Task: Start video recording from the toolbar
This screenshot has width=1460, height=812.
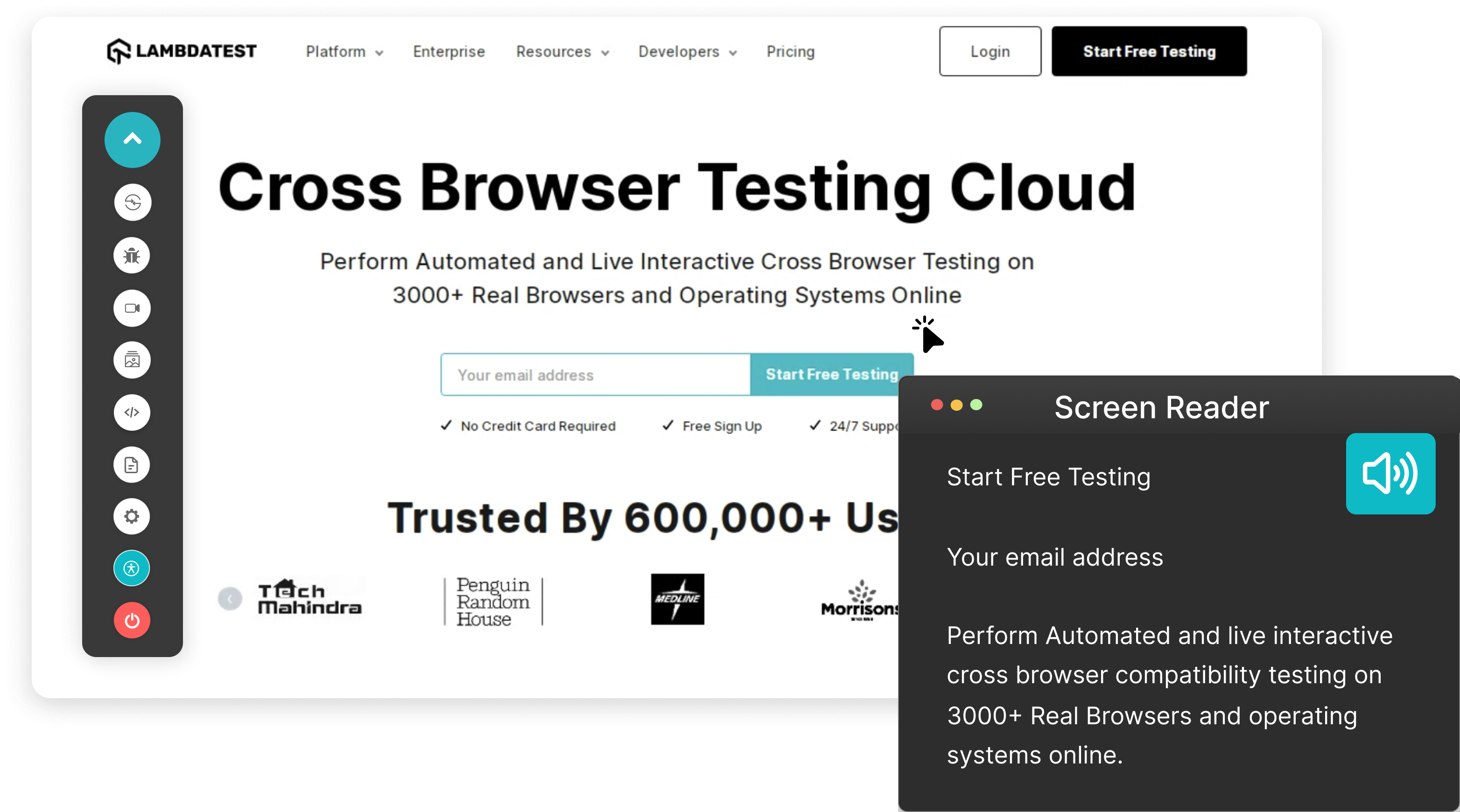Action: [x=132, y=308]
